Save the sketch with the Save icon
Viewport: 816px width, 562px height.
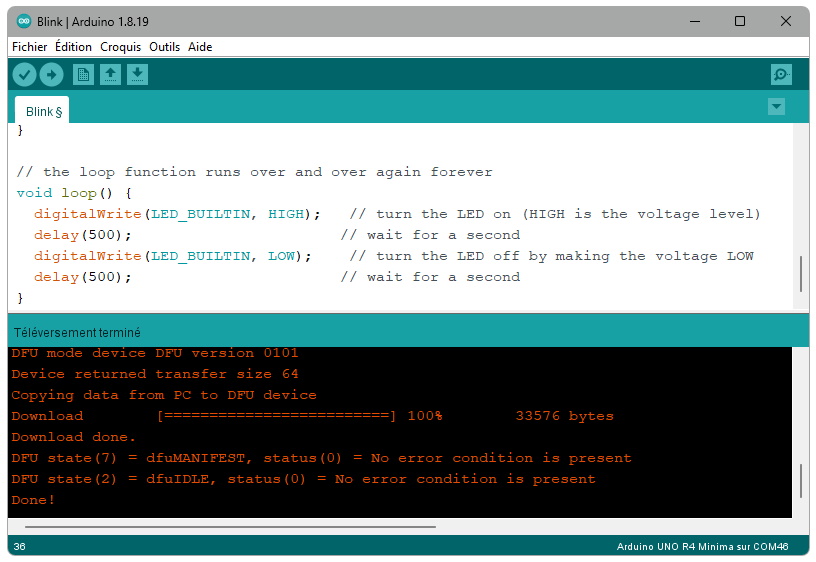138,75
